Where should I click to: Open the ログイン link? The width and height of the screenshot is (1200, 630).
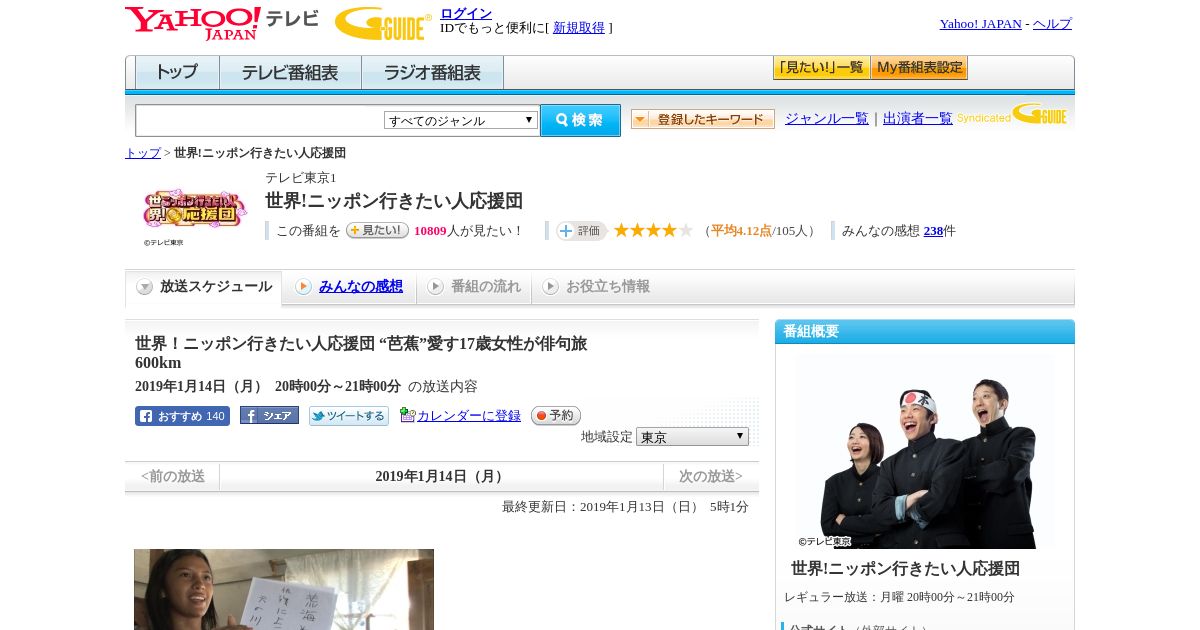pos(466,13)
